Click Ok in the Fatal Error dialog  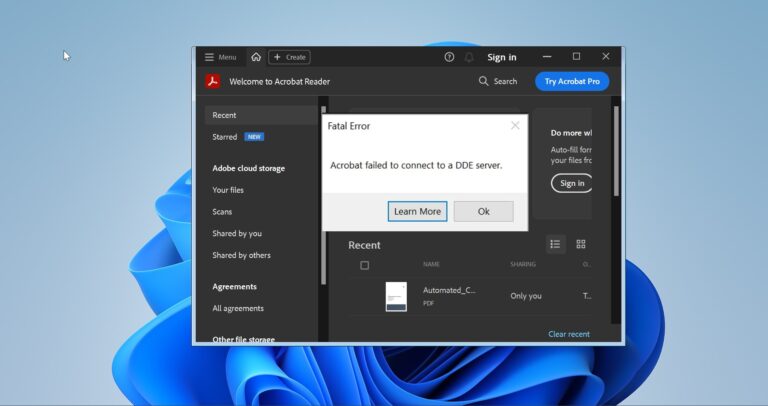pos(483,211)
